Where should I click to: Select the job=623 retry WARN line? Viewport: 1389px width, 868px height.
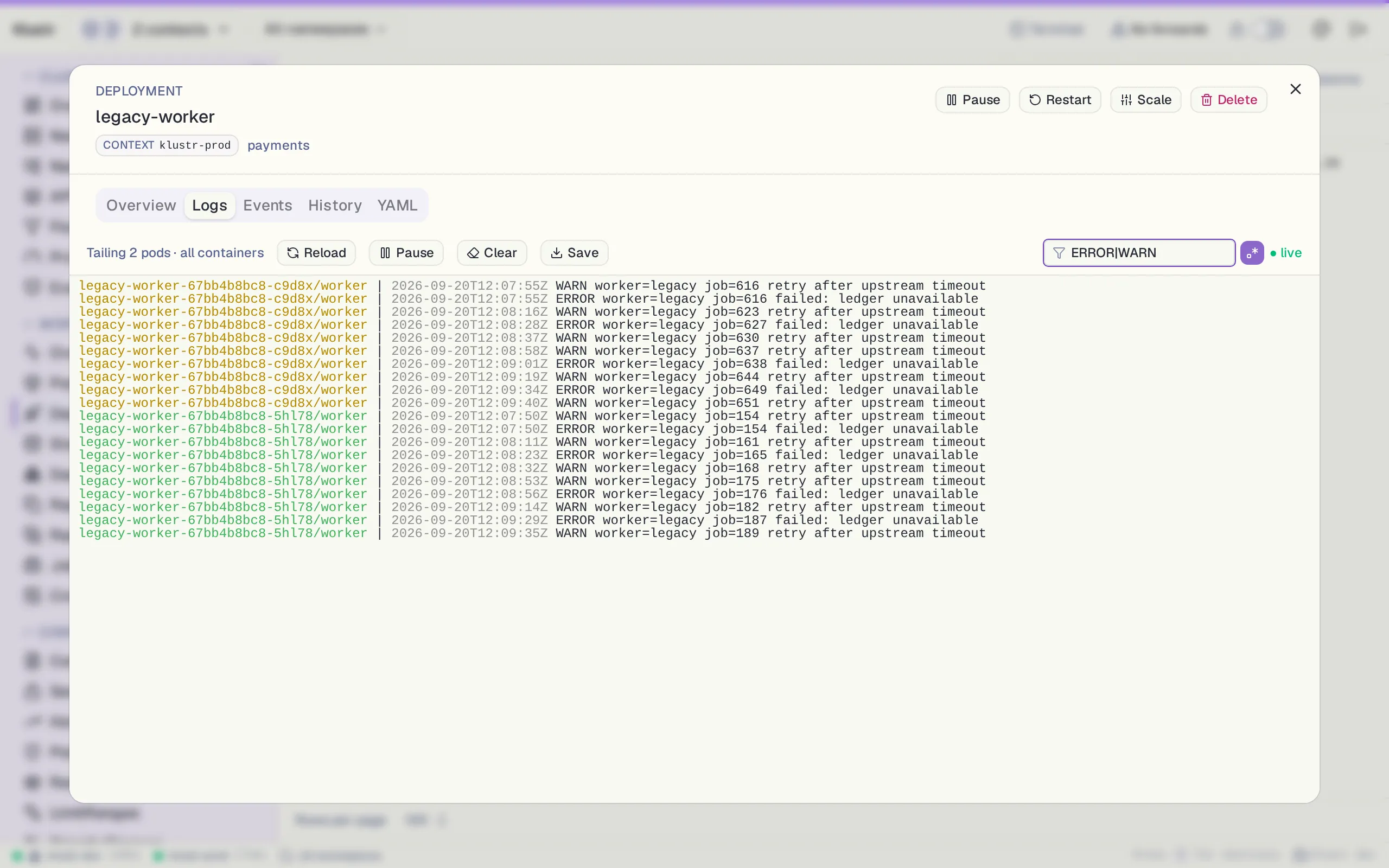[533, 312]
